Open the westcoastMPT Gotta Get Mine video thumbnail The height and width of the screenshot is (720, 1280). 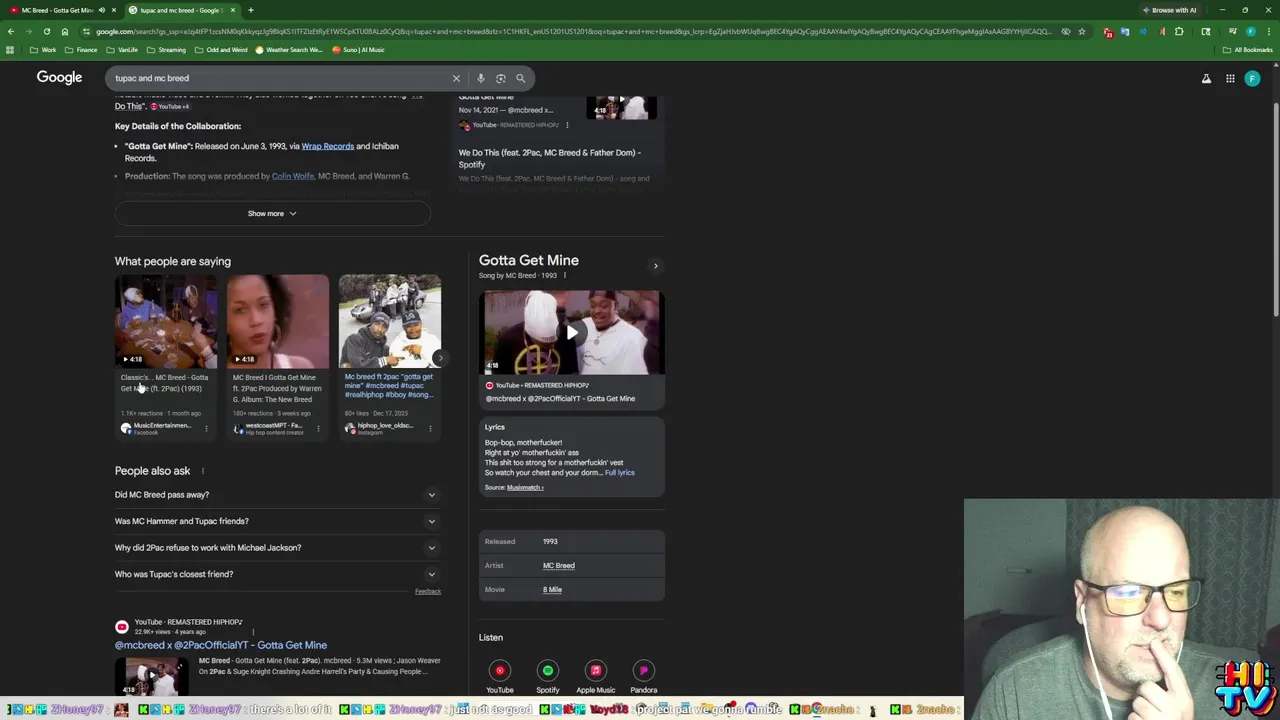(x=278, y=321)
